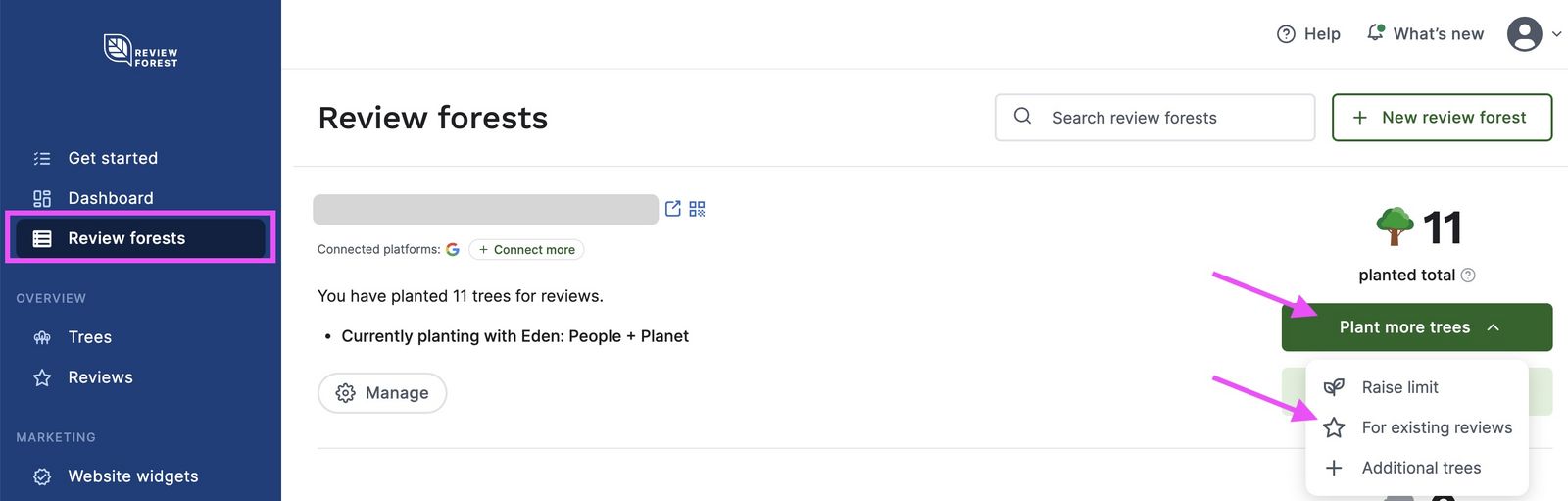Click the New review forest button
1568x501 pixels.
pyautogui.click(x=1442, y=118)
